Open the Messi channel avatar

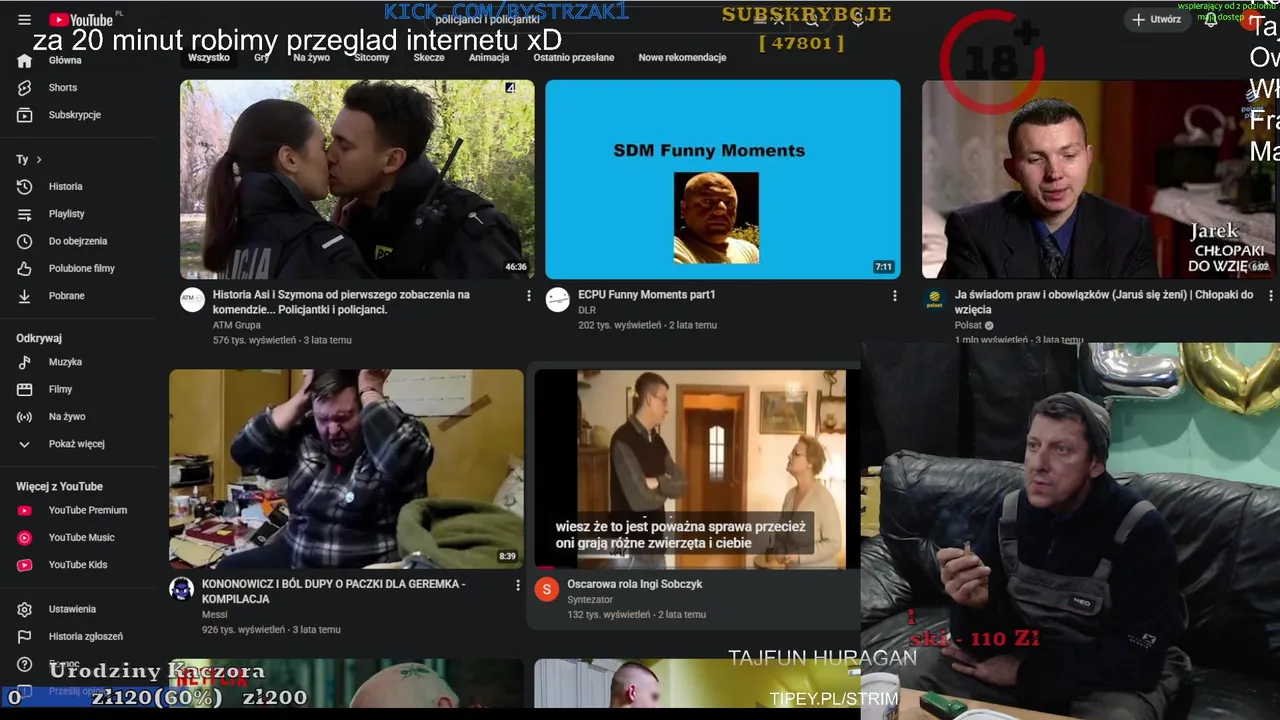click(181, 589)
